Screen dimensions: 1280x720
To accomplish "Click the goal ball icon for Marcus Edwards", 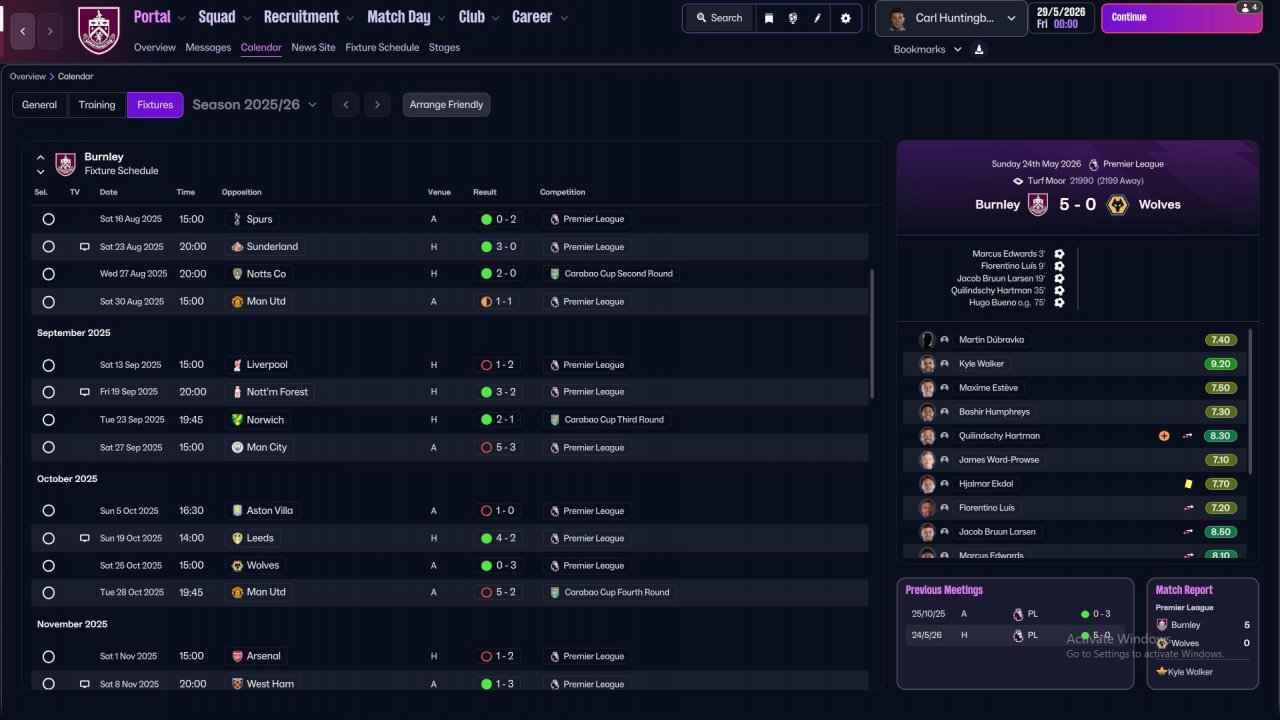I will (x=1059, y=254).
